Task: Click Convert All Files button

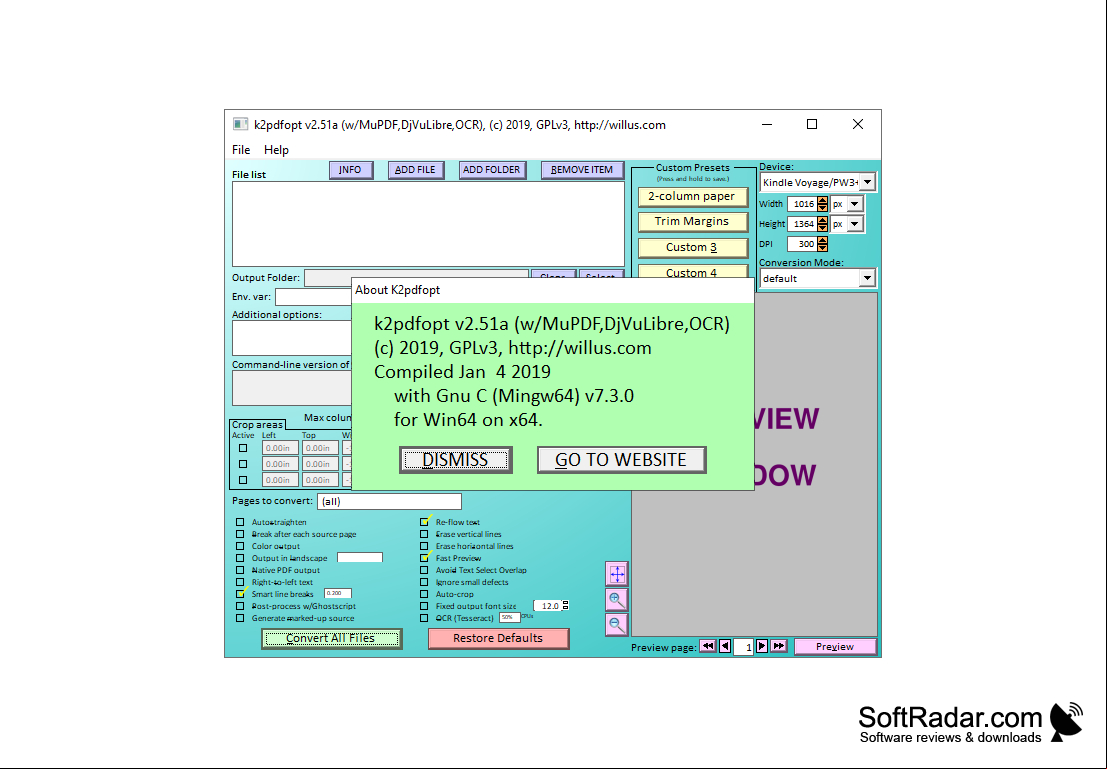Action: (331, 638)
